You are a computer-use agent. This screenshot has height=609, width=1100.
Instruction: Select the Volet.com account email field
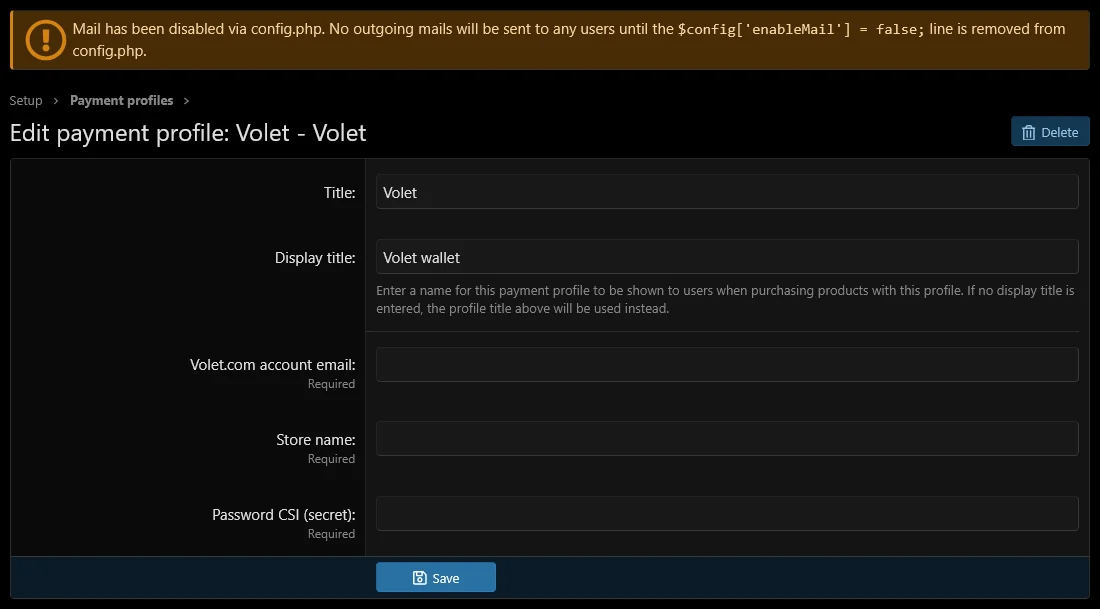pyautogui.click(x=727, y=364)
